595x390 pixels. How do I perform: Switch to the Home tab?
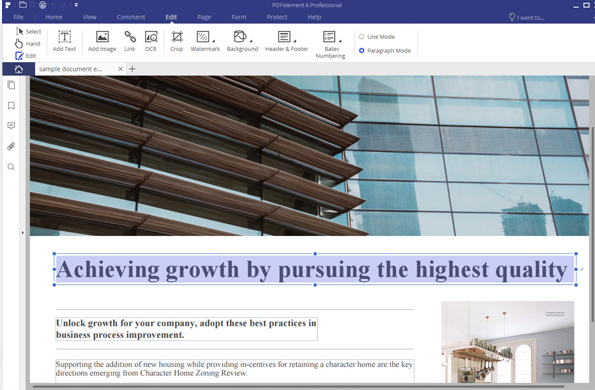[x=54, y=17]
